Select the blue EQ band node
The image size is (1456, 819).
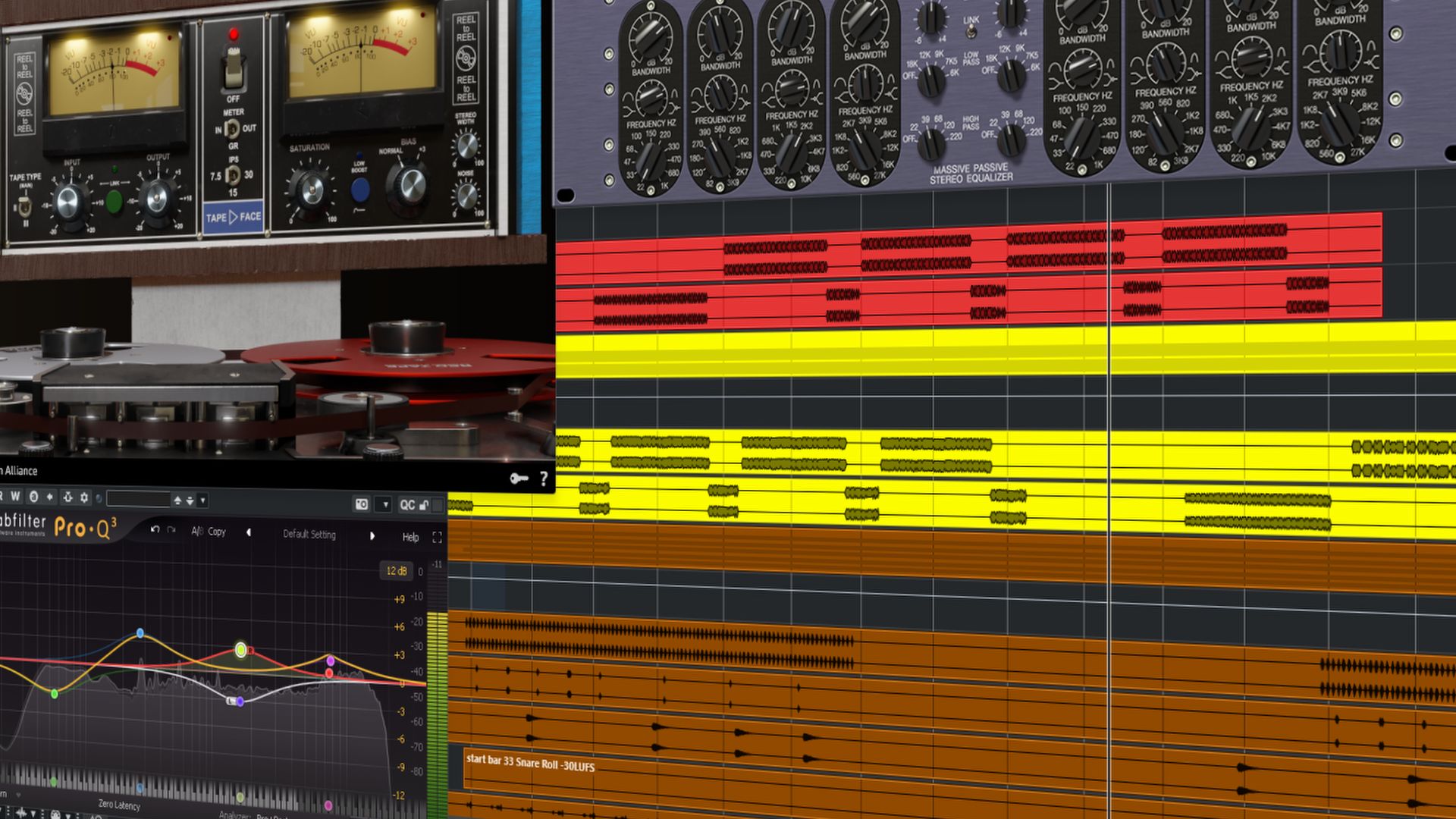click(x=140, y=632)
